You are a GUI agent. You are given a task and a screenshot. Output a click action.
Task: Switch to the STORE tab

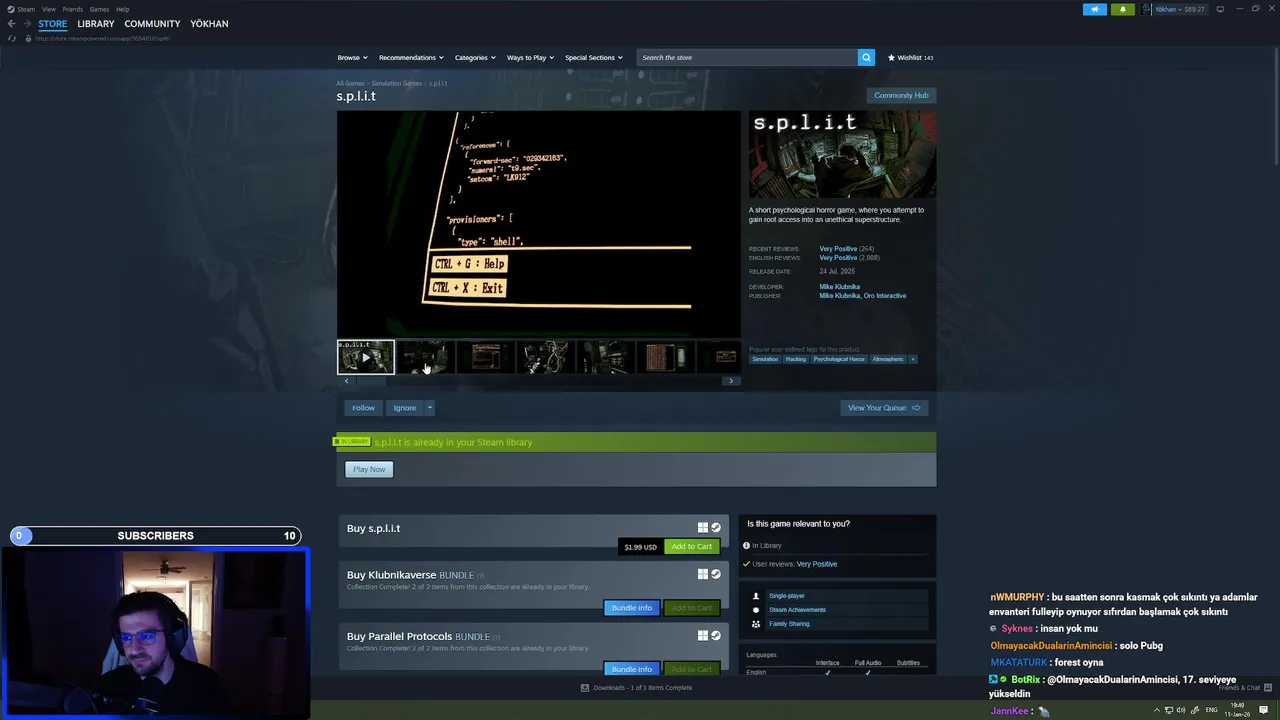(x=53, y=24)
